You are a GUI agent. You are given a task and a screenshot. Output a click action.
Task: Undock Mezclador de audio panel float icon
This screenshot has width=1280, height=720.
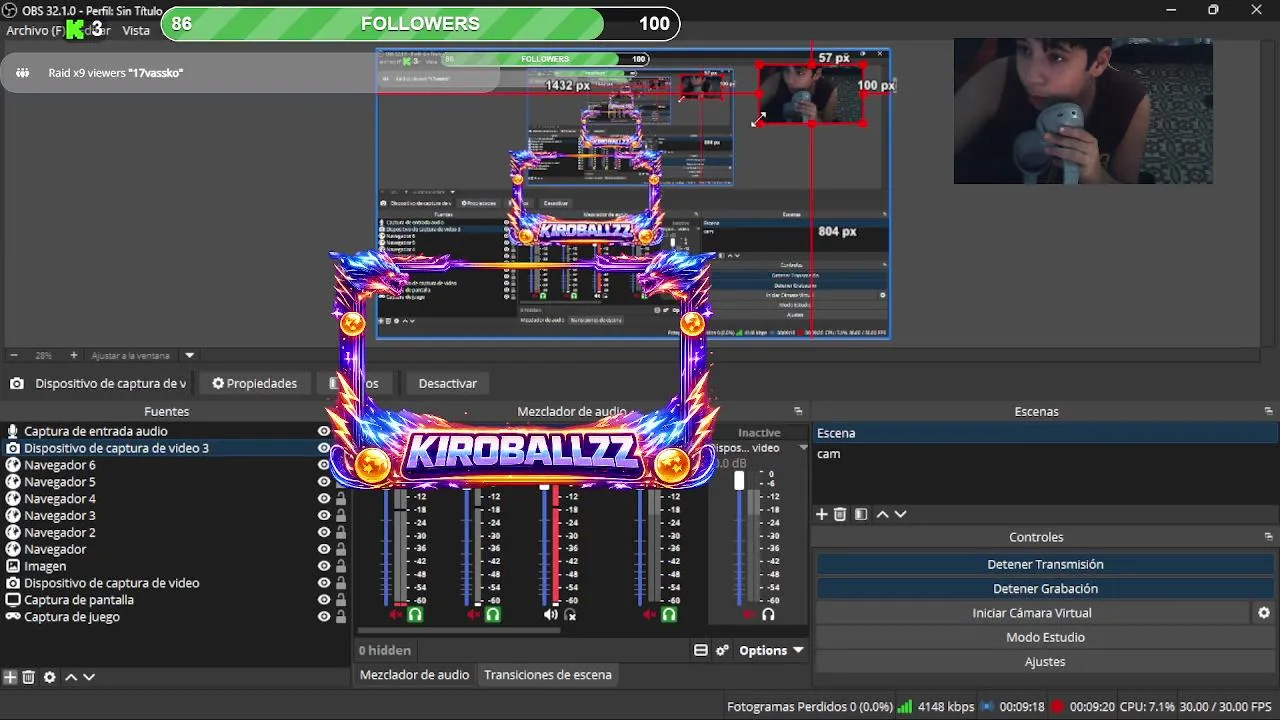coord(798,411)
